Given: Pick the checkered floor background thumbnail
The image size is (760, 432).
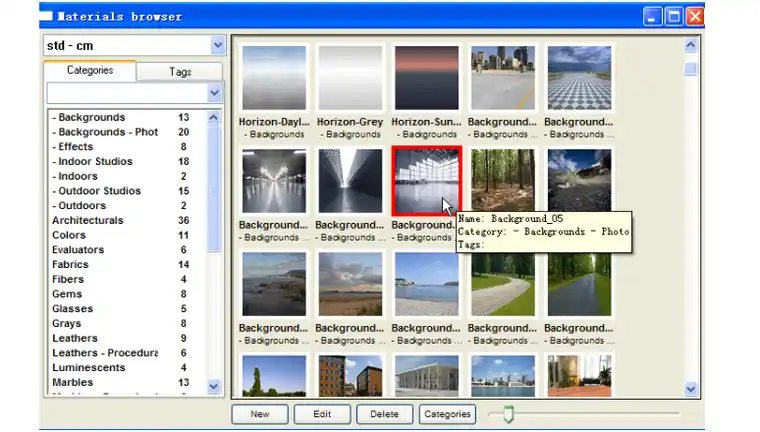Looking at the screenshot, I should pyautogui.click(x=579, y=78).
